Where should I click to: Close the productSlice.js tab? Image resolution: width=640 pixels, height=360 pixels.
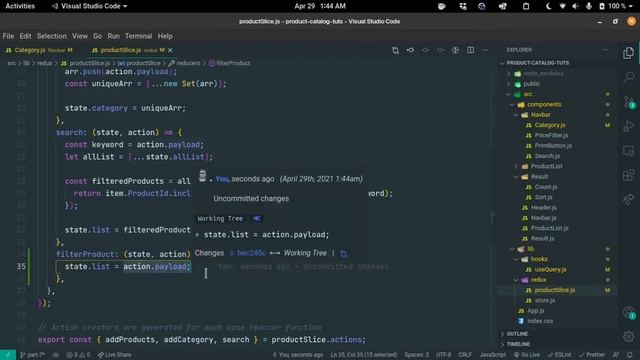click(x=170, y=50)
